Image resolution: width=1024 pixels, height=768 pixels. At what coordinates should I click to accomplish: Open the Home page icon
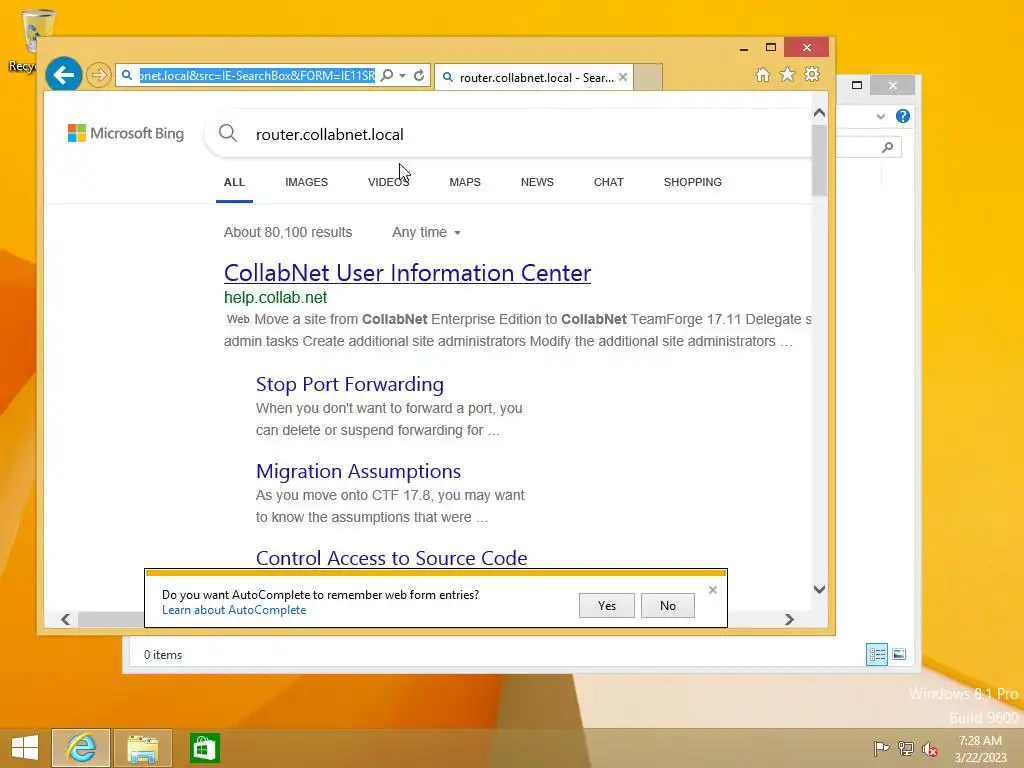tap(763, 74)
